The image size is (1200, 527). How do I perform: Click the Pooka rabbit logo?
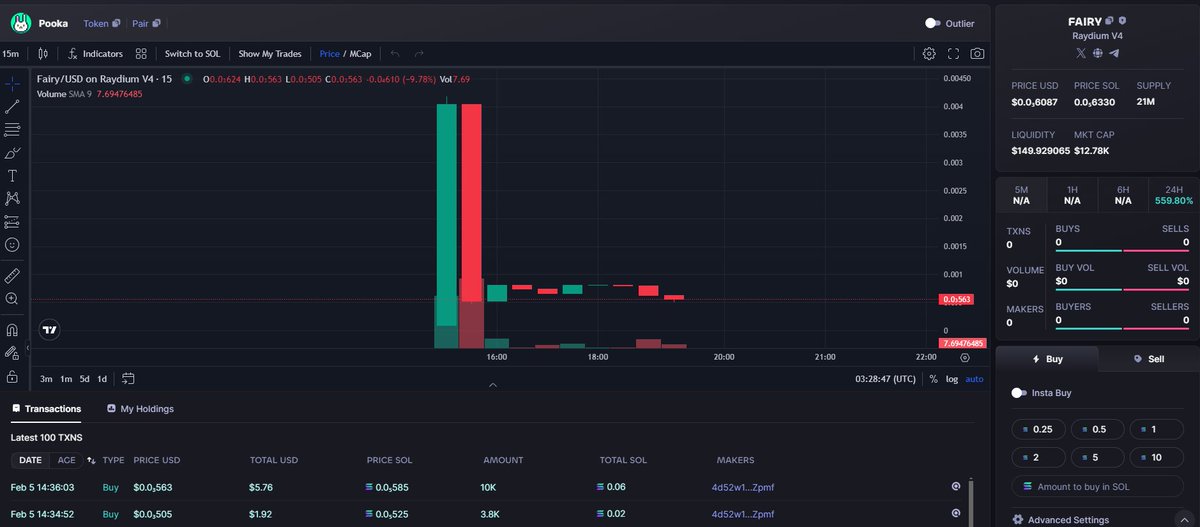click(19, 22)
